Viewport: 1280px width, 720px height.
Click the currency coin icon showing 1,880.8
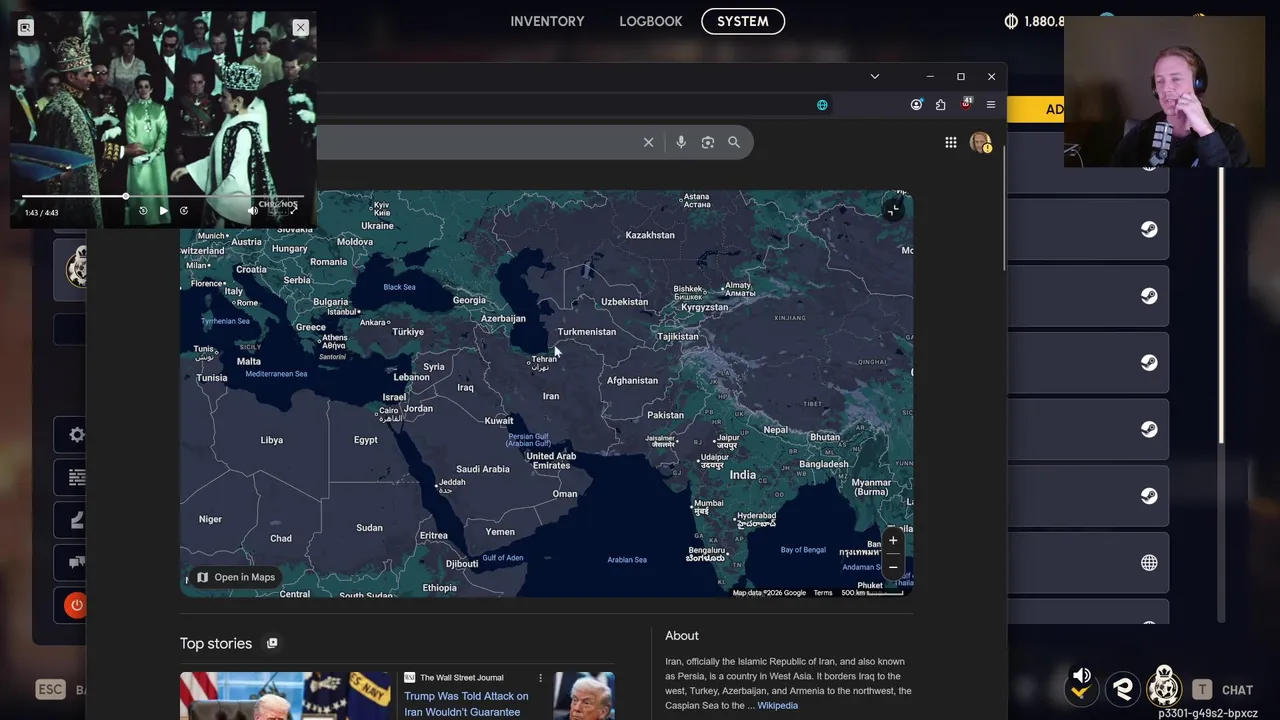1011,21
